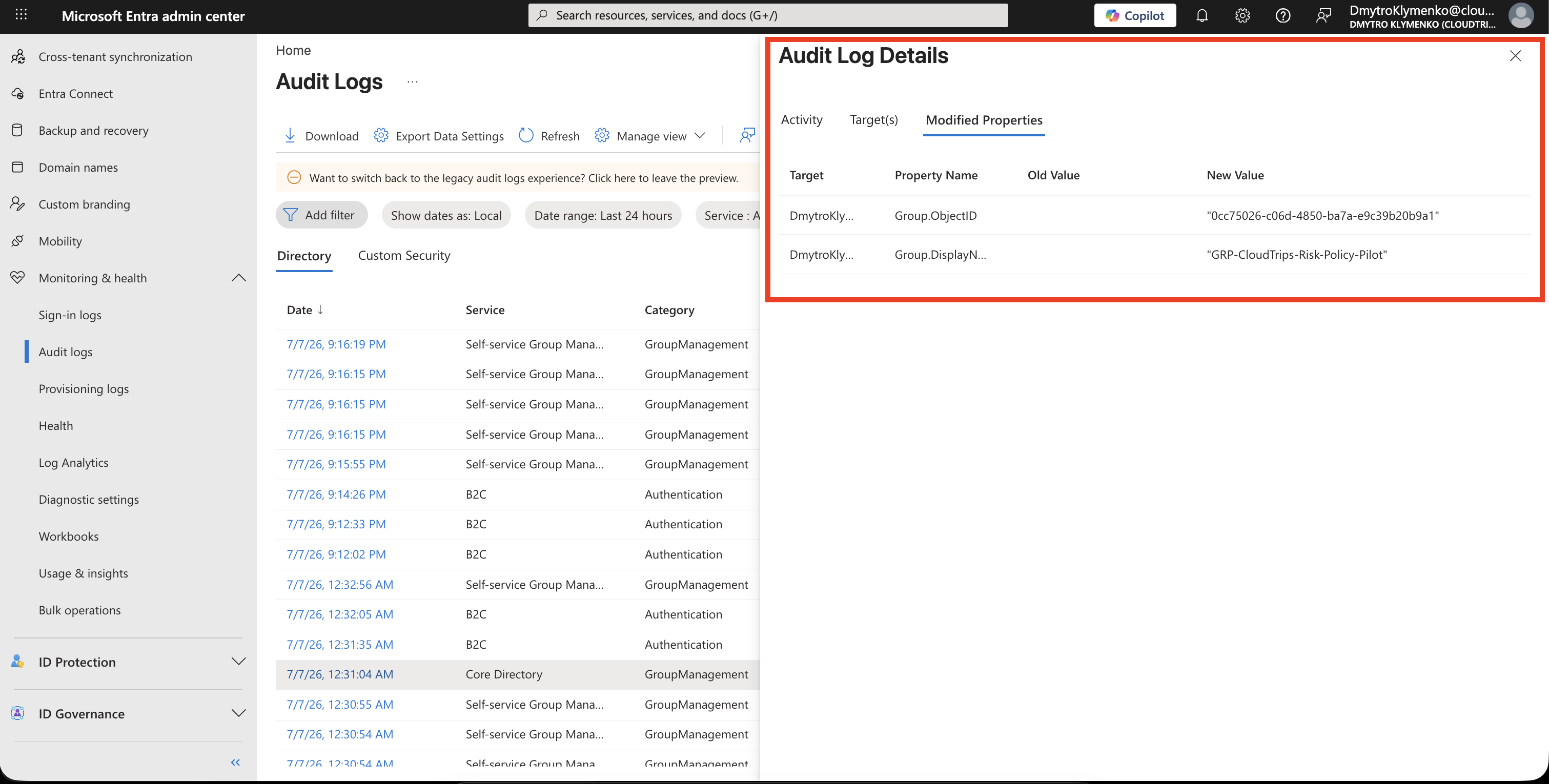The image size is (1549, 784).
Task: Open log entry 7/7/26, 12:32:56 AM
Action: point(340,584)
